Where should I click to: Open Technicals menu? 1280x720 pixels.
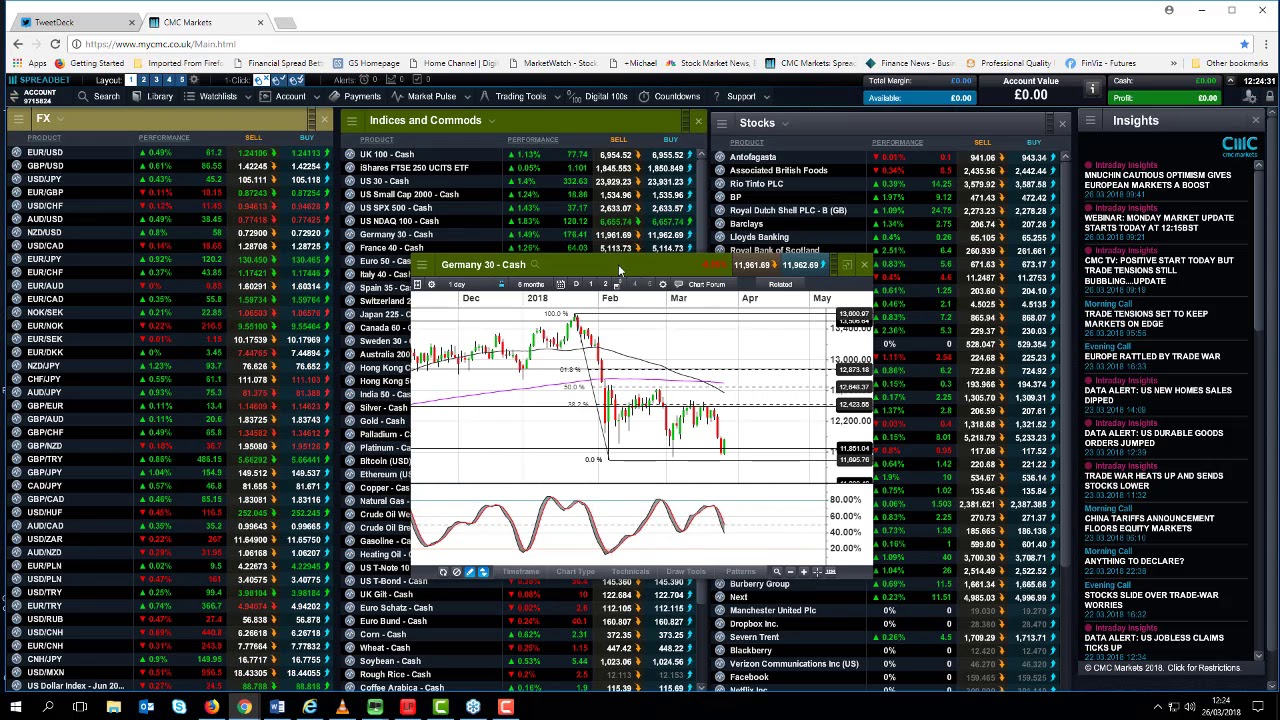(x=630, y=572)
